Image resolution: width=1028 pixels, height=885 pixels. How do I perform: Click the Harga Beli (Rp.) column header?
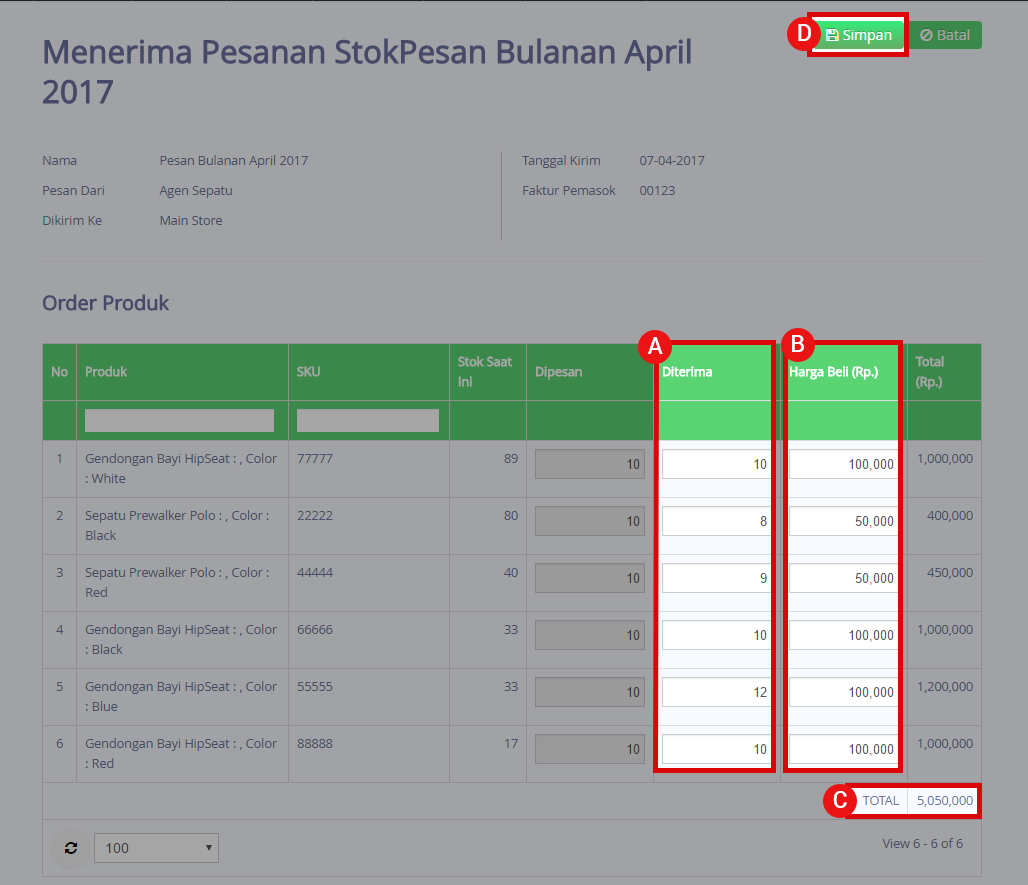(843, 372)
